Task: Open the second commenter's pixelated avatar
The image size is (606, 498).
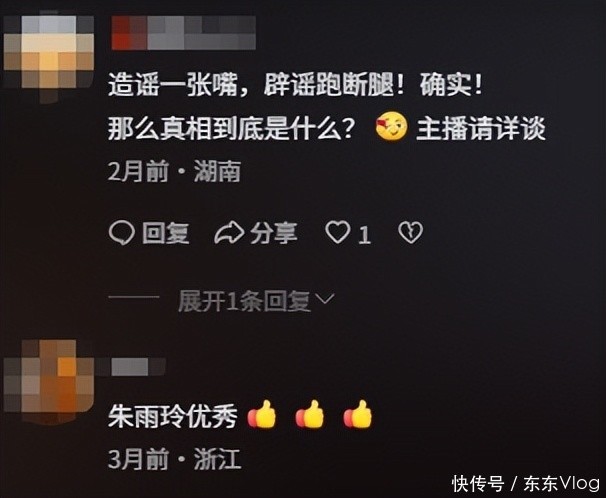Action: pyautogui.click(x=48, y=382)
